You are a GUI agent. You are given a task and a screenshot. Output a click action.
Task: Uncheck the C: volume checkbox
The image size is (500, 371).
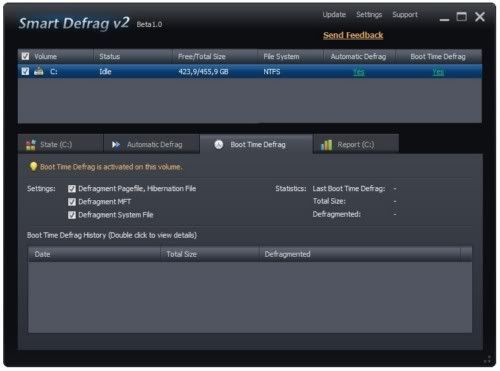(25, 71)
